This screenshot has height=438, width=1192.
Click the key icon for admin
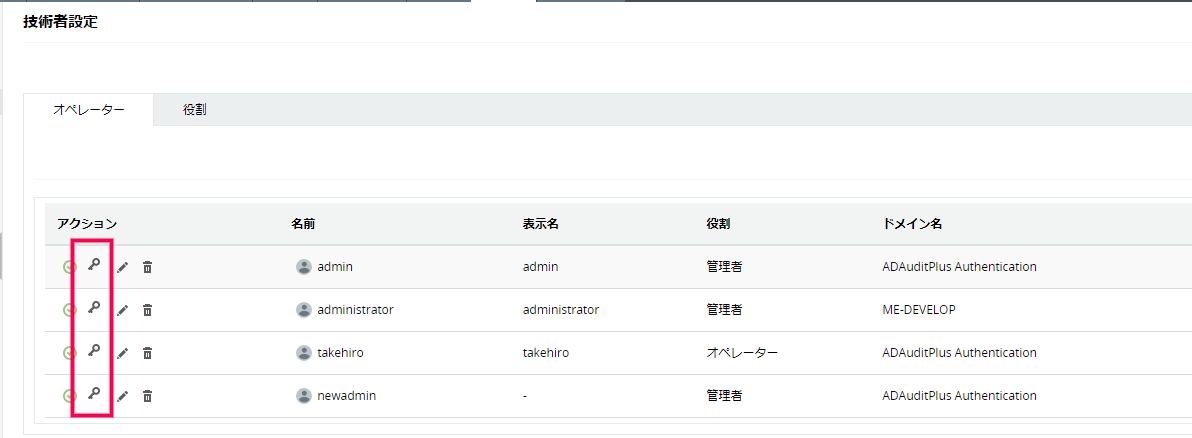coord(95,266)
